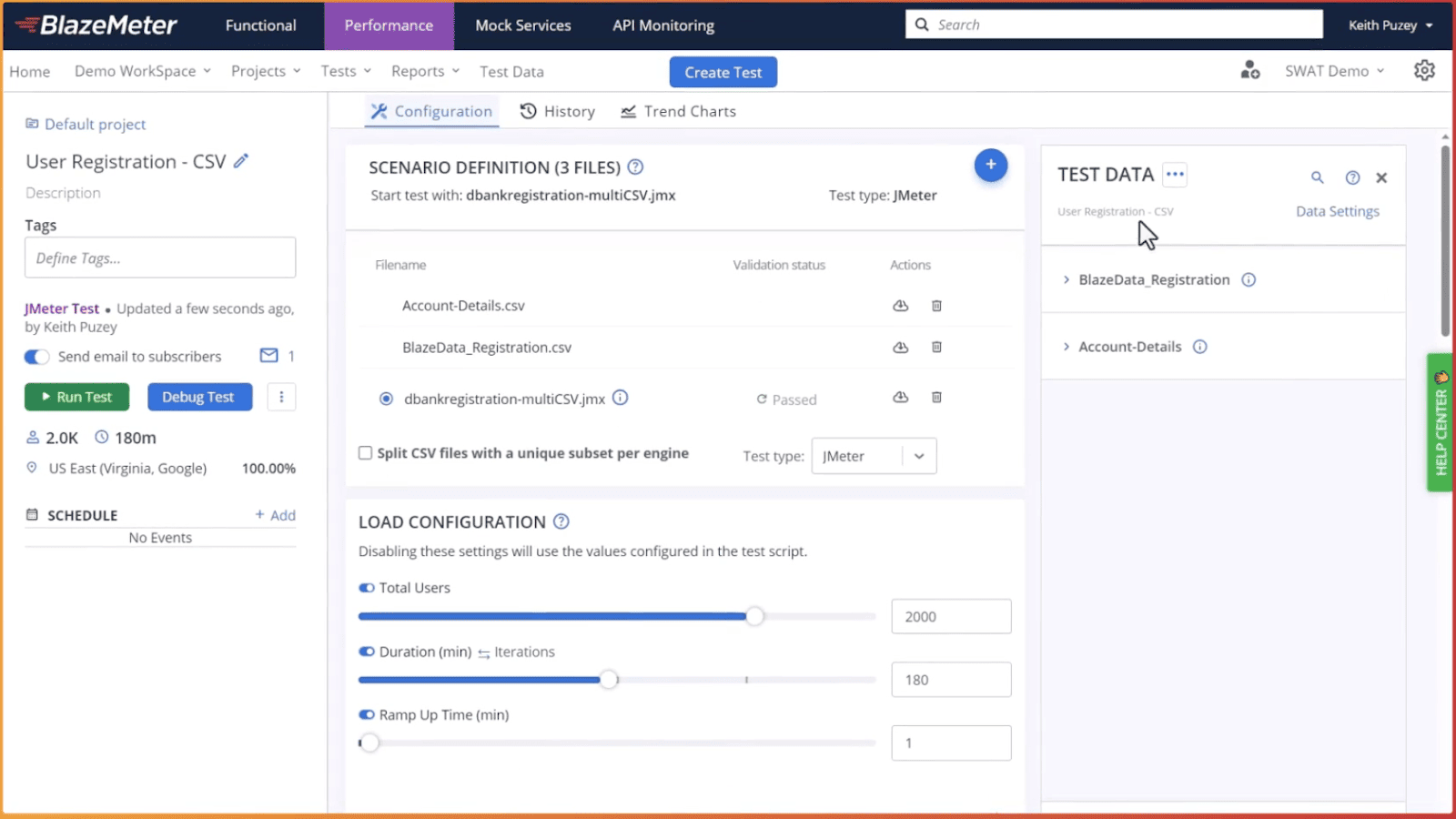The image size is (1456, 819).
Task: Switch to Mock Services tab
Action: pos(523,25)
